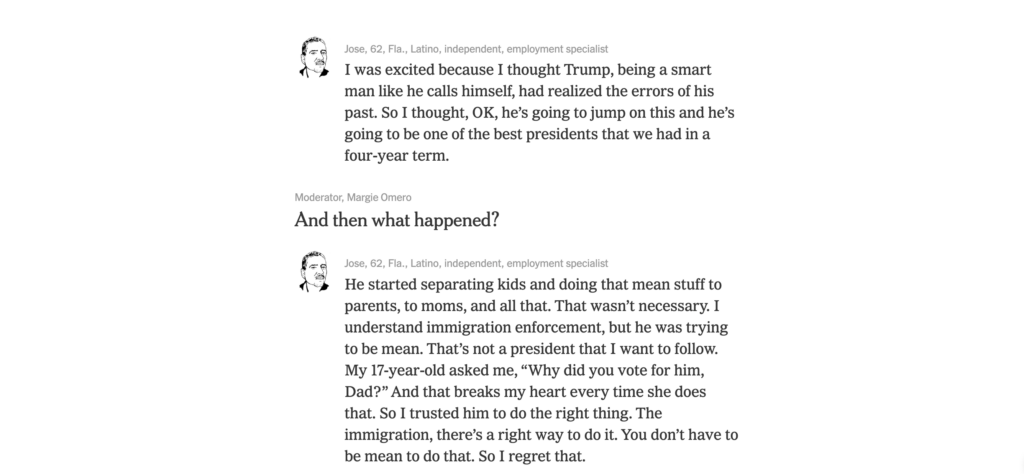This screenshot has width=1024, height=474.
Task: Click the 'Moderator, Margie Omero' label
Action: click(x=353, y=198)
